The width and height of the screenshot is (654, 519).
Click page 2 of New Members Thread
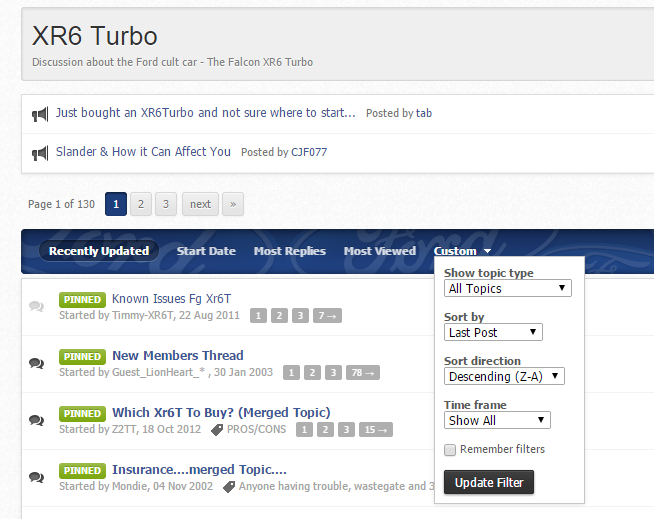(312, 373)
